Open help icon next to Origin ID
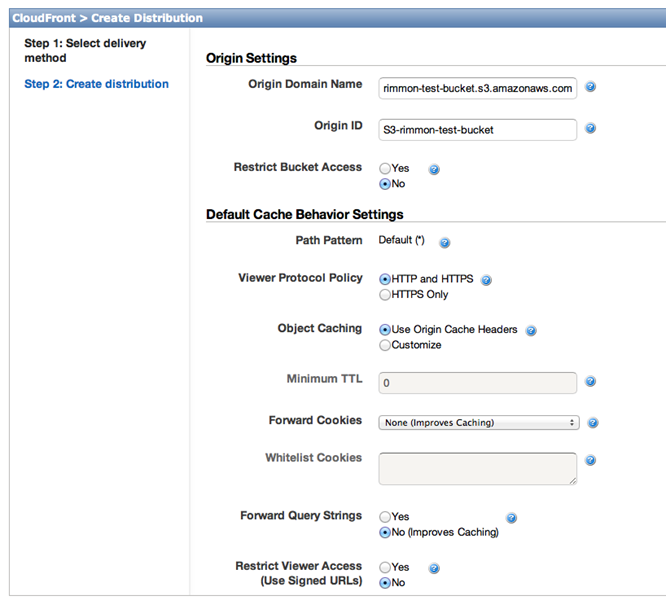The image size is (666, 600). 590,128
